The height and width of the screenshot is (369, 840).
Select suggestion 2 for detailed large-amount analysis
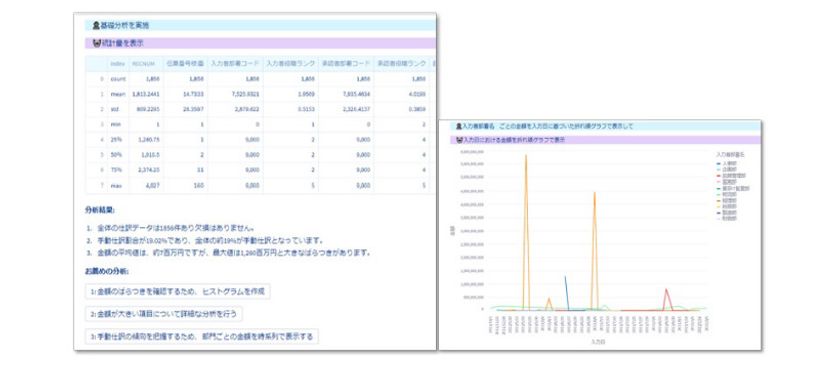click(164, 314)
